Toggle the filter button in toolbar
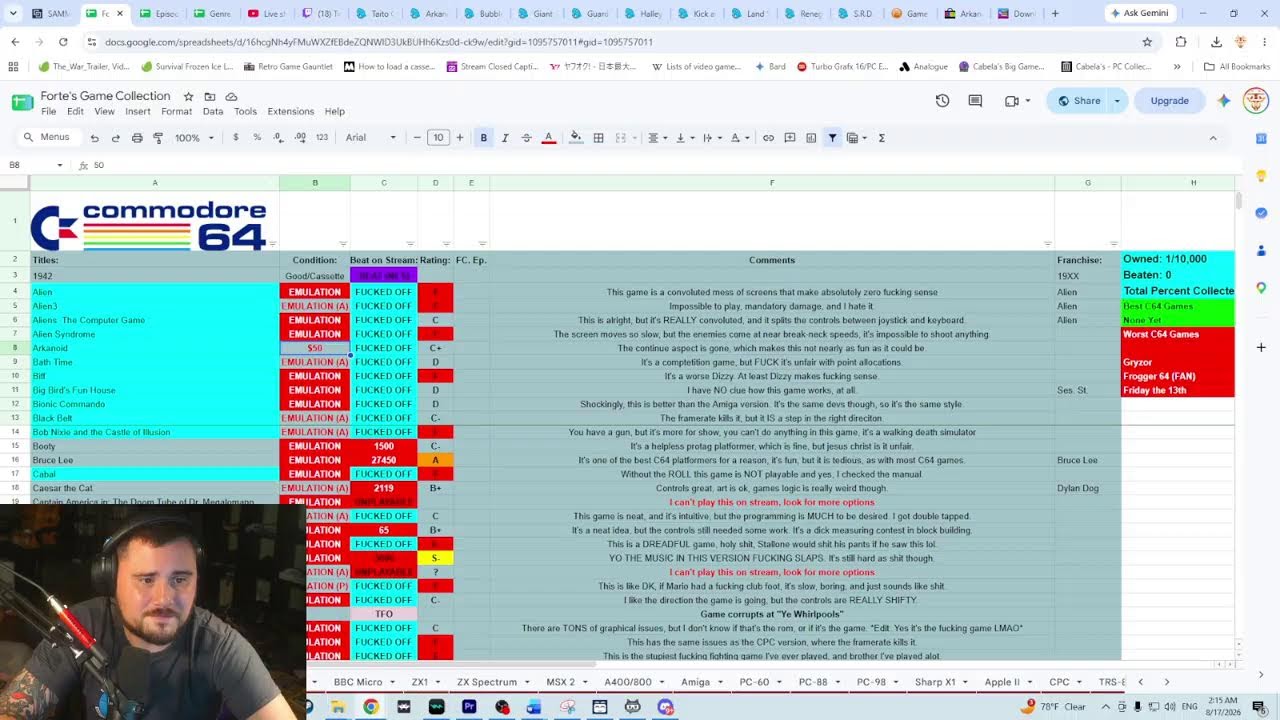The height and width of the screenshot is (720, 1280). tap(832, 138)
